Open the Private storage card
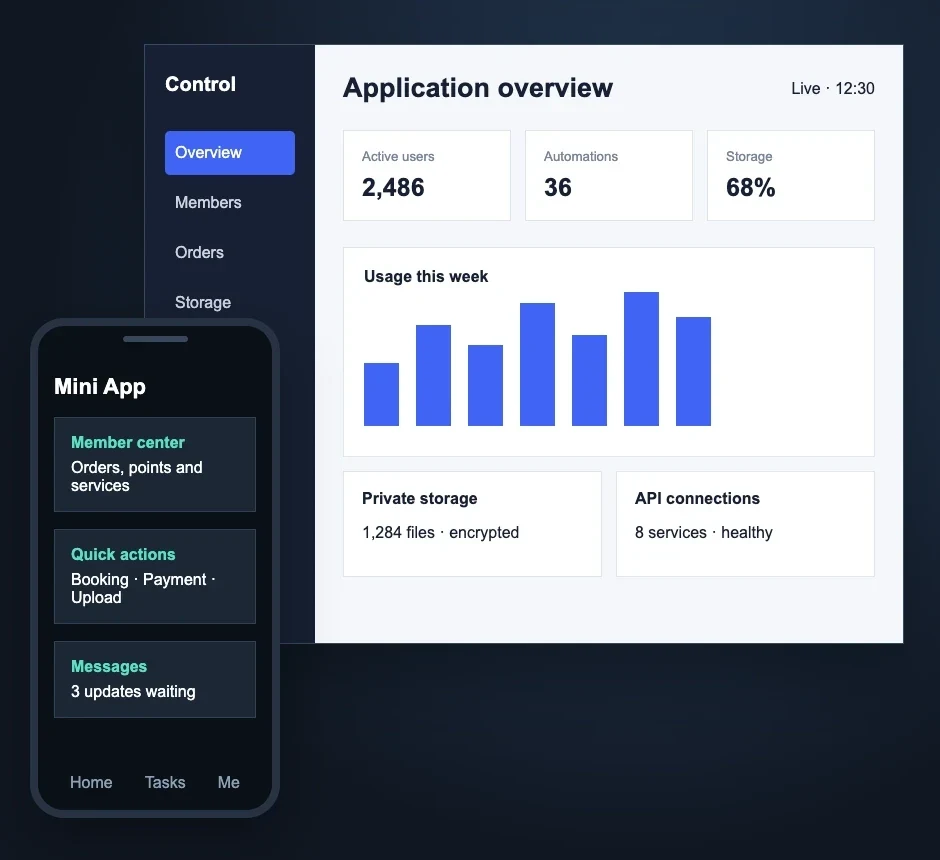This screenshot has height=860, width=940. [x=472, y=524]
